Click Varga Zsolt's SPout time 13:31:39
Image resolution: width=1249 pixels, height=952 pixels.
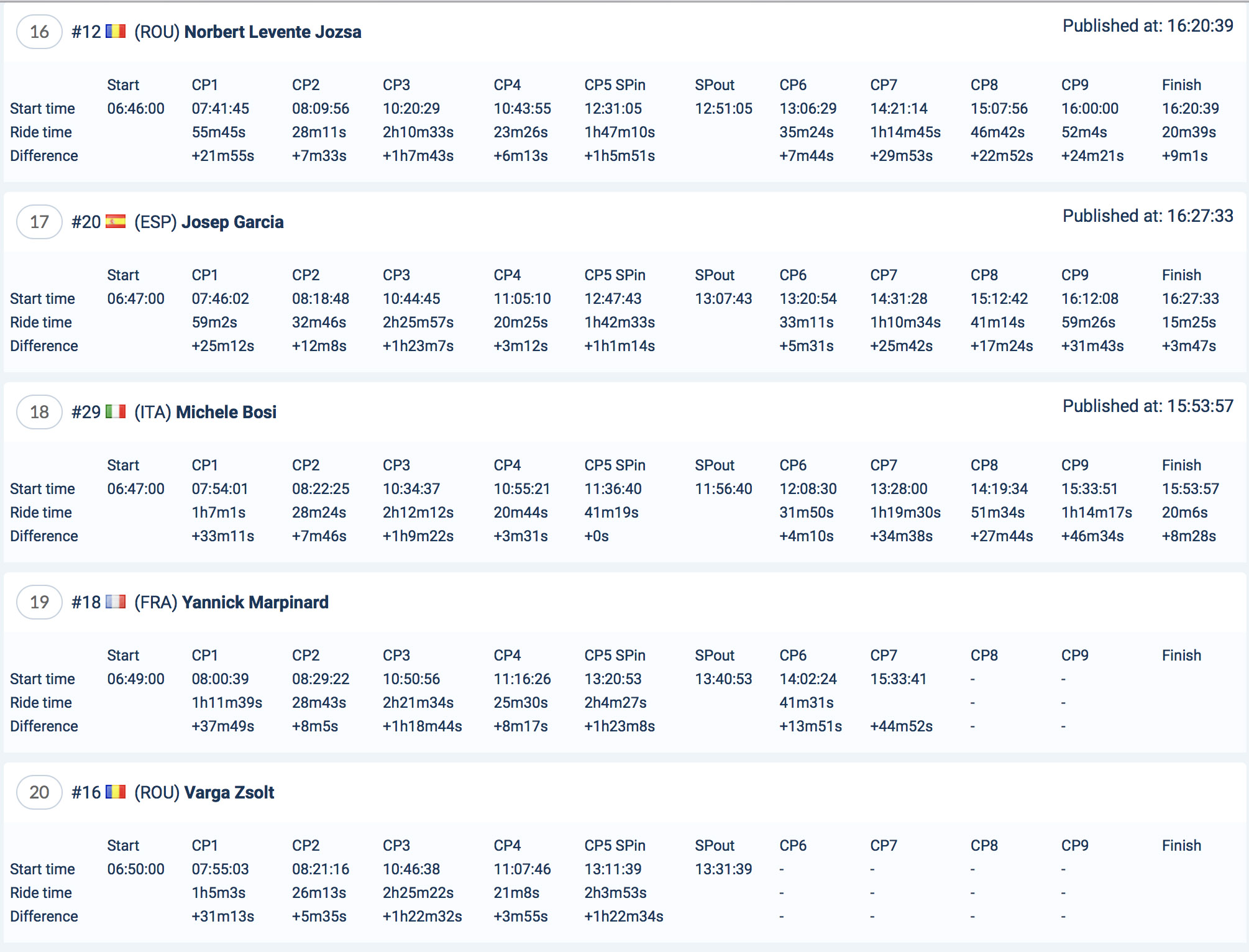(723, 869)
